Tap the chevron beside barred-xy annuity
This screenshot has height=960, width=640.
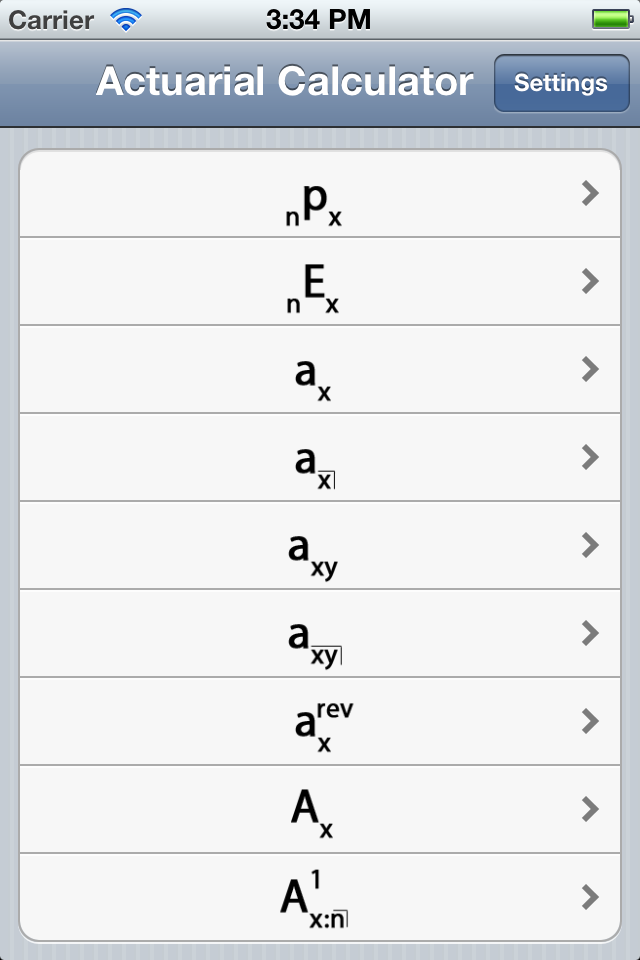pos(590,634)
